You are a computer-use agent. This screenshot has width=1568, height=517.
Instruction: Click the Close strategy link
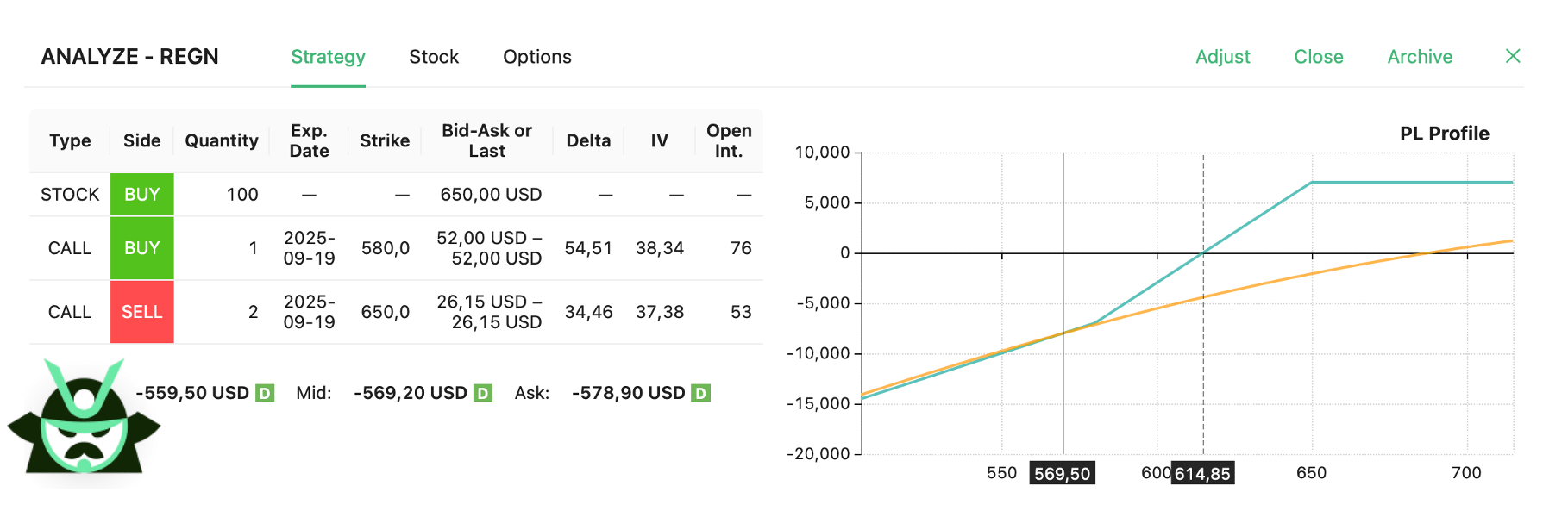coord(1318,57)
